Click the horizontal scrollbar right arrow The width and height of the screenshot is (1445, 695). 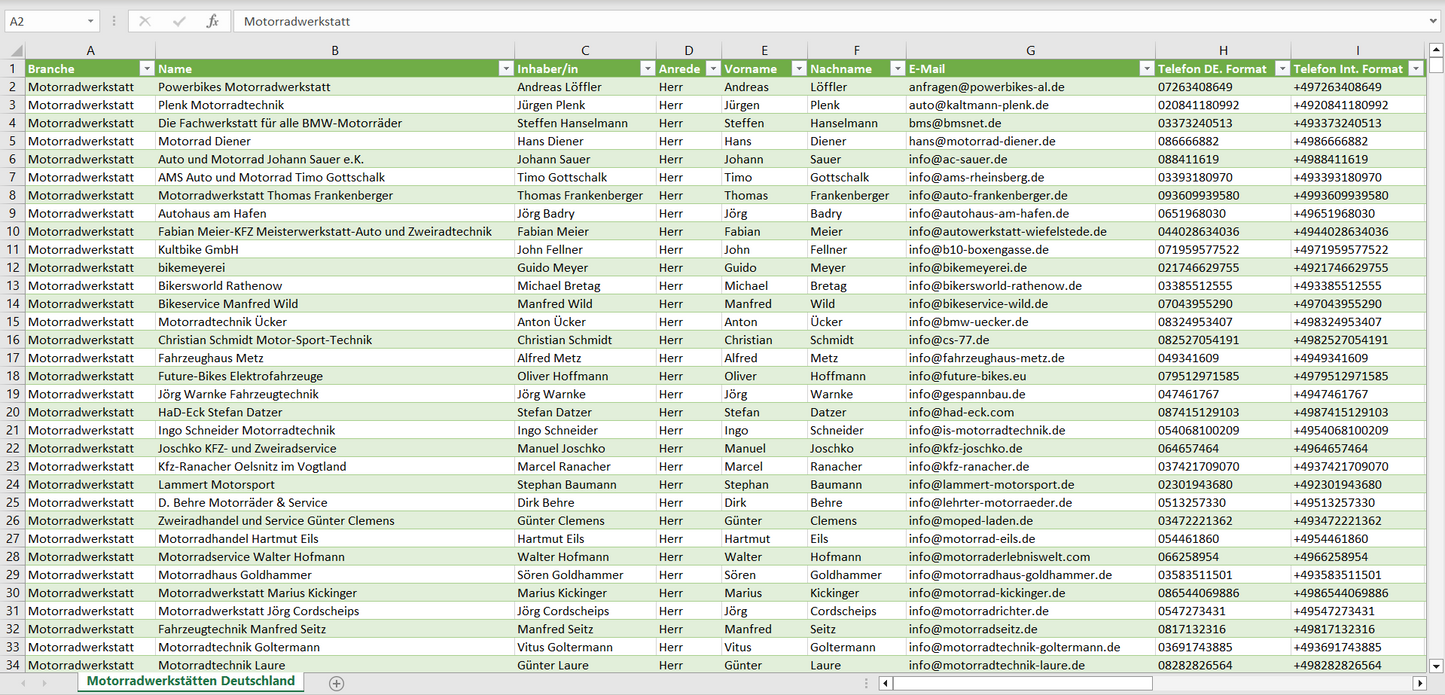coord(1419,683)
